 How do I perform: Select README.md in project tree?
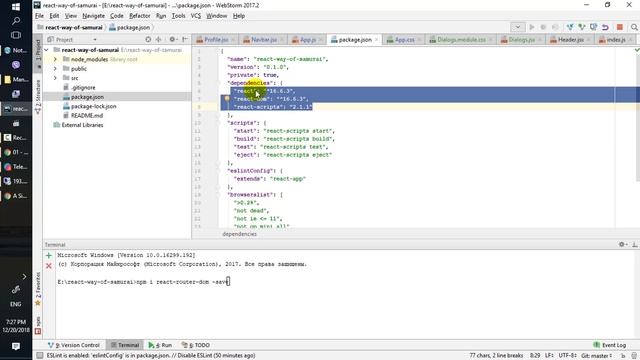87,116
